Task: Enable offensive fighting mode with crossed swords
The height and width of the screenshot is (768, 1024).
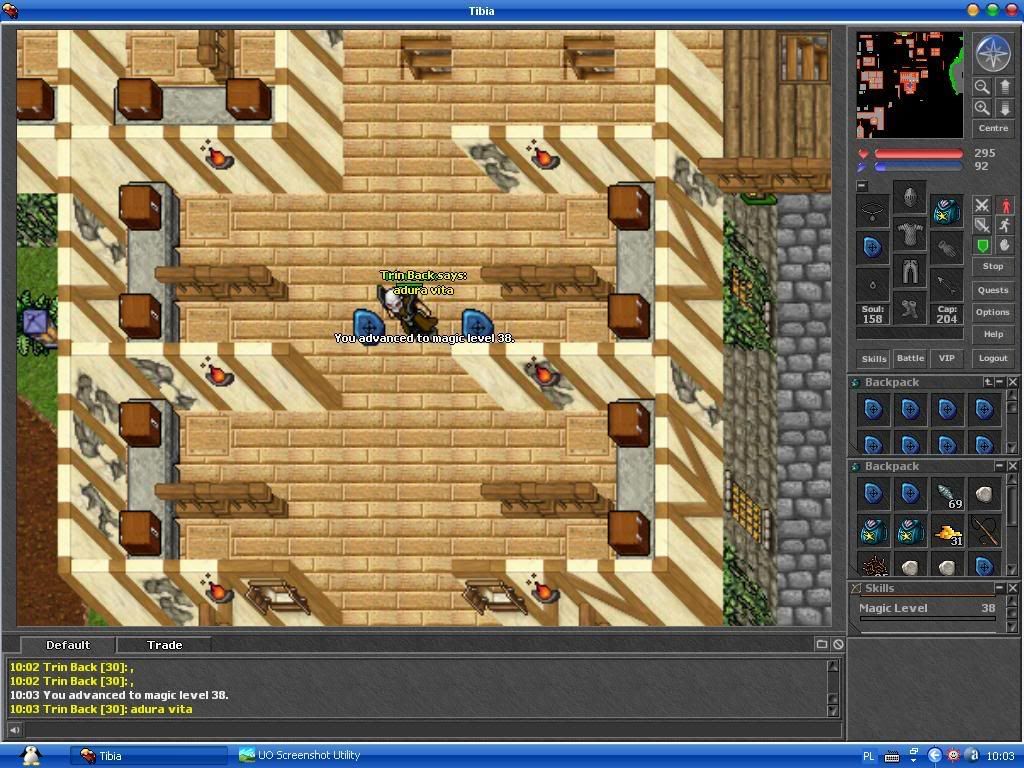Action: click(x=982, y=205)
